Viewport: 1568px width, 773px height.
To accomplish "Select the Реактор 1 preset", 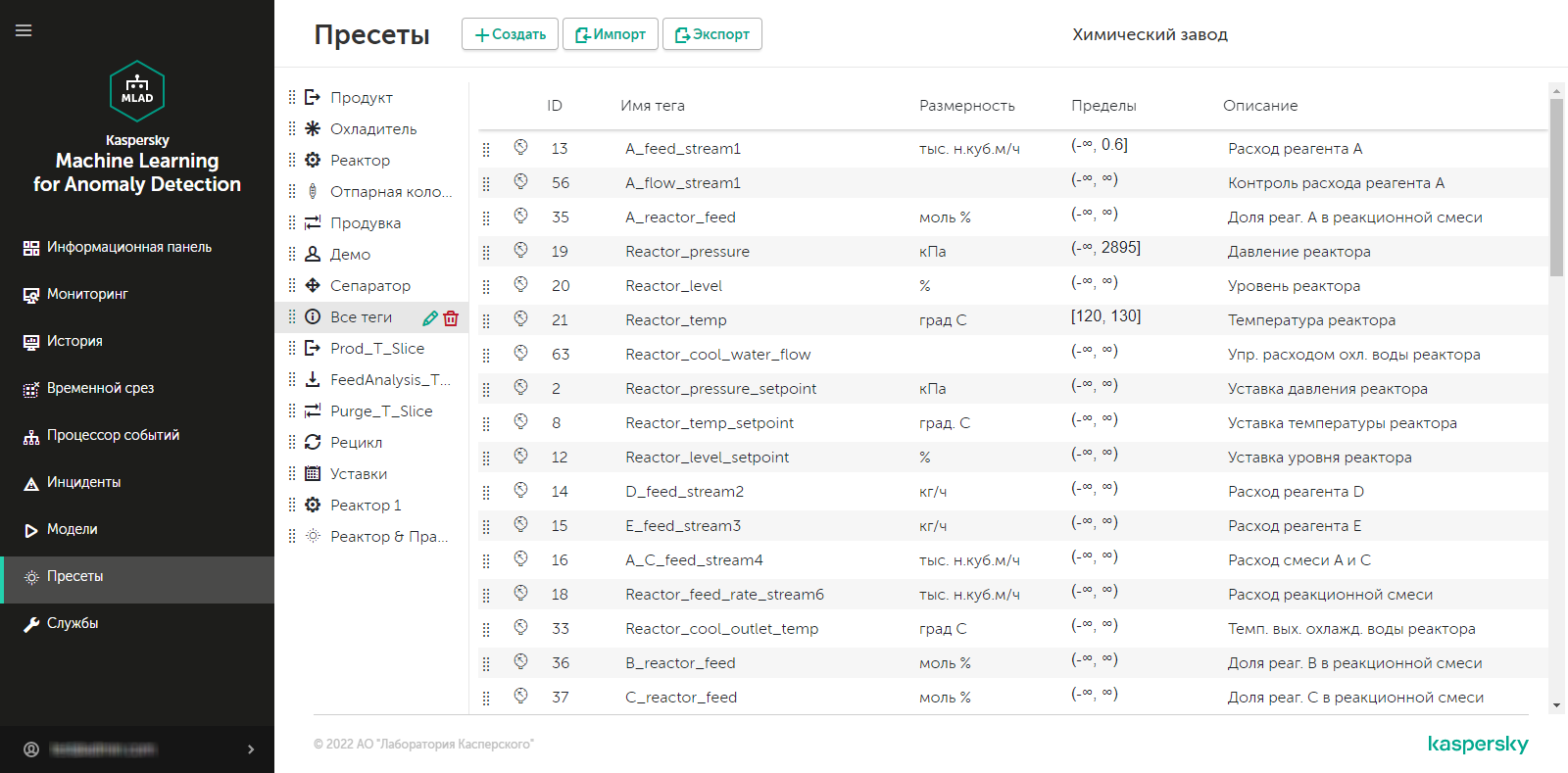I will click(x=365, y=505).
